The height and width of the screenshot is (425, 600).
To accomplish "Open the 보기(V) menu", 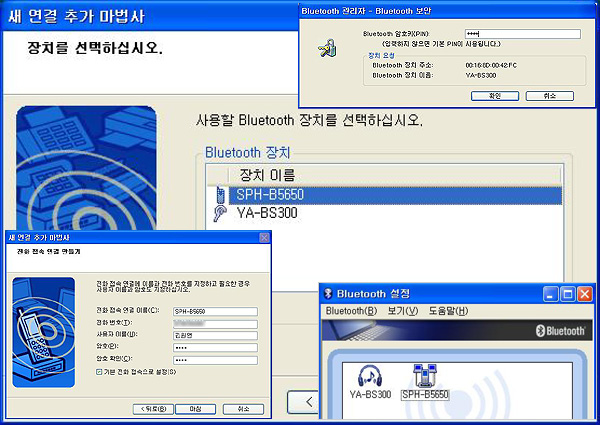I will pos(403,311).
